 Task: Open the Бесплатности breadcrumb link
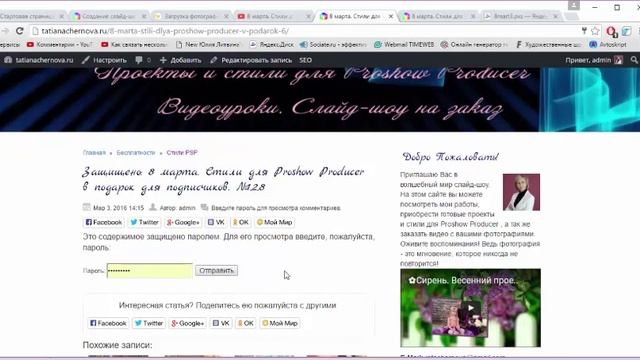click(x=136, y=153)
